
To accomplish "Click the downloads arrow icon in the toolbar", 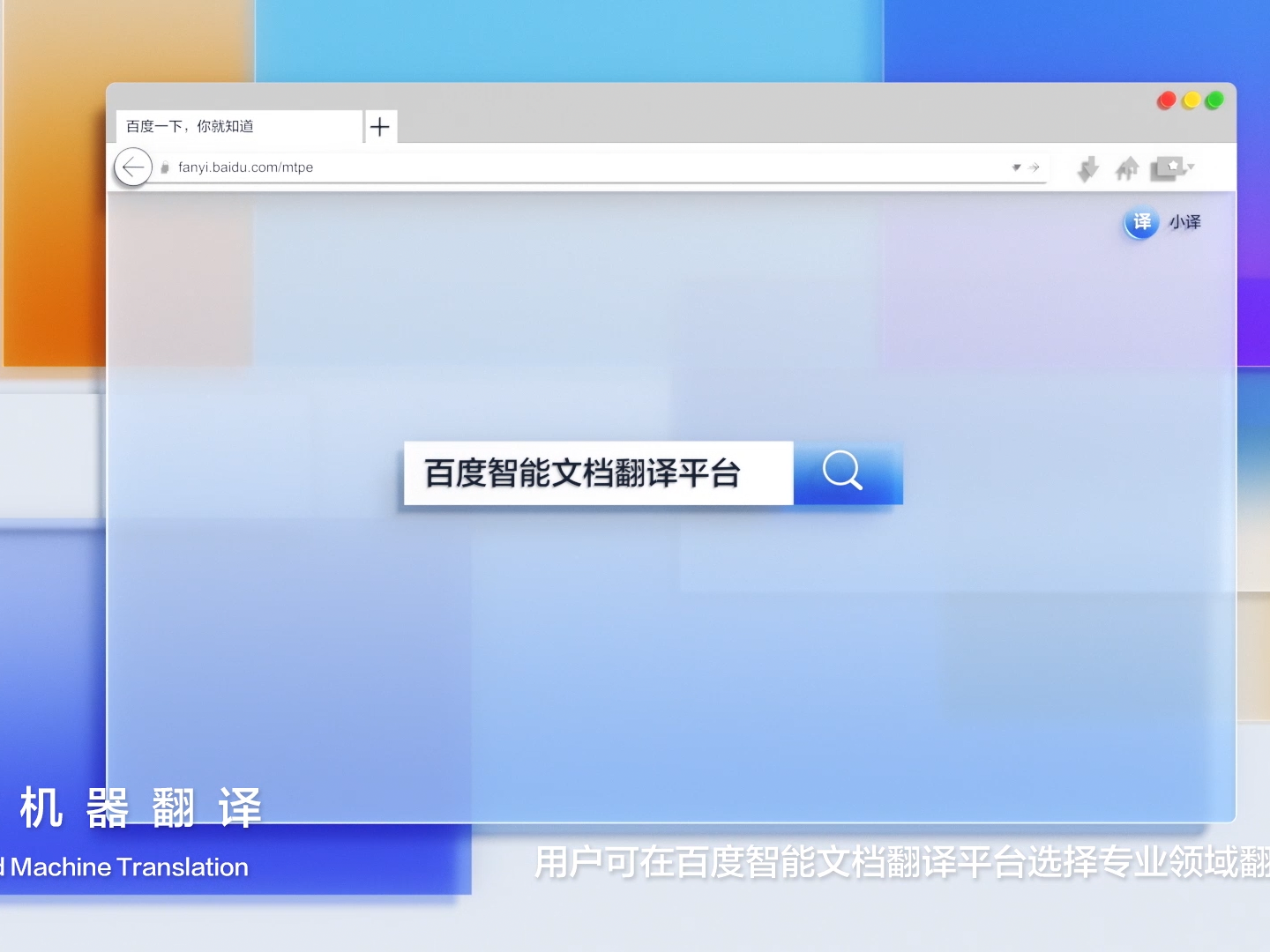I will [1087, 167].
